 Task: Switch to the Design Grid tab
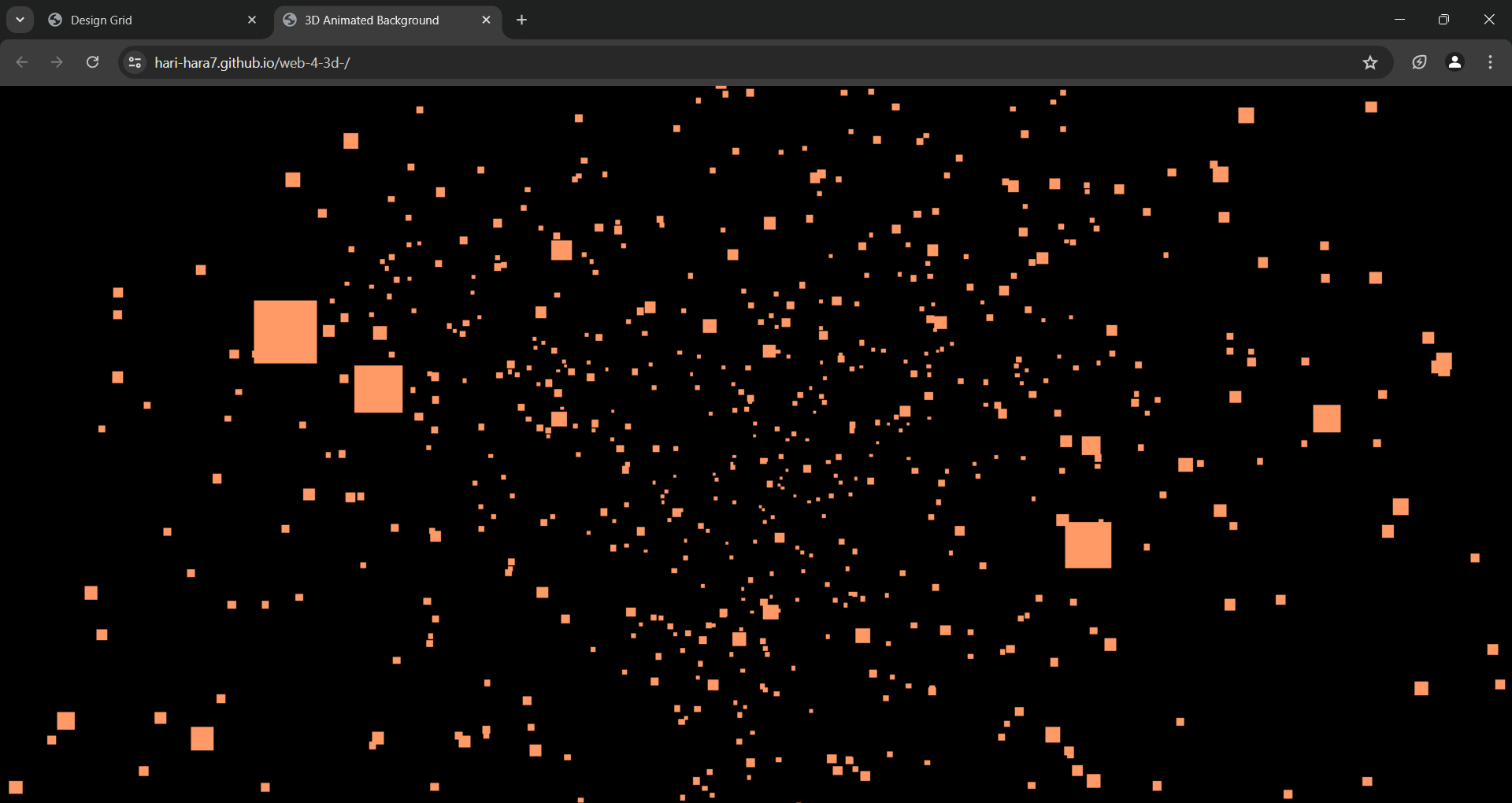(154, 20)
